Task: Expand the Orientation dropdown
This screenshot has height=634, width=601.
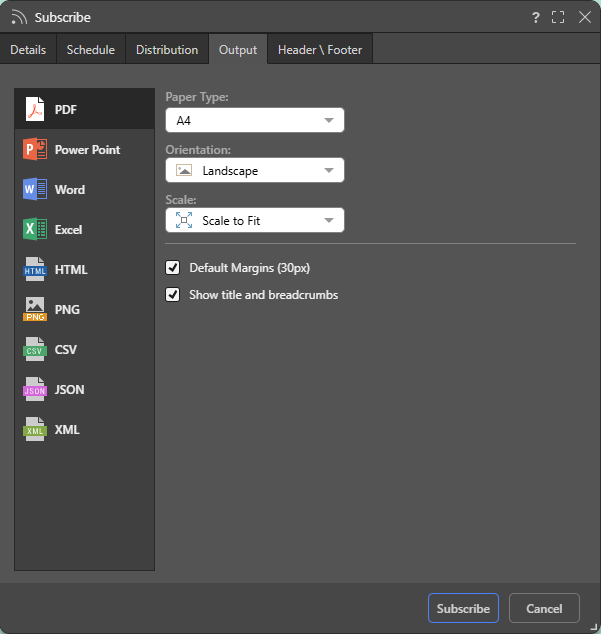Action: pos(254,170)
